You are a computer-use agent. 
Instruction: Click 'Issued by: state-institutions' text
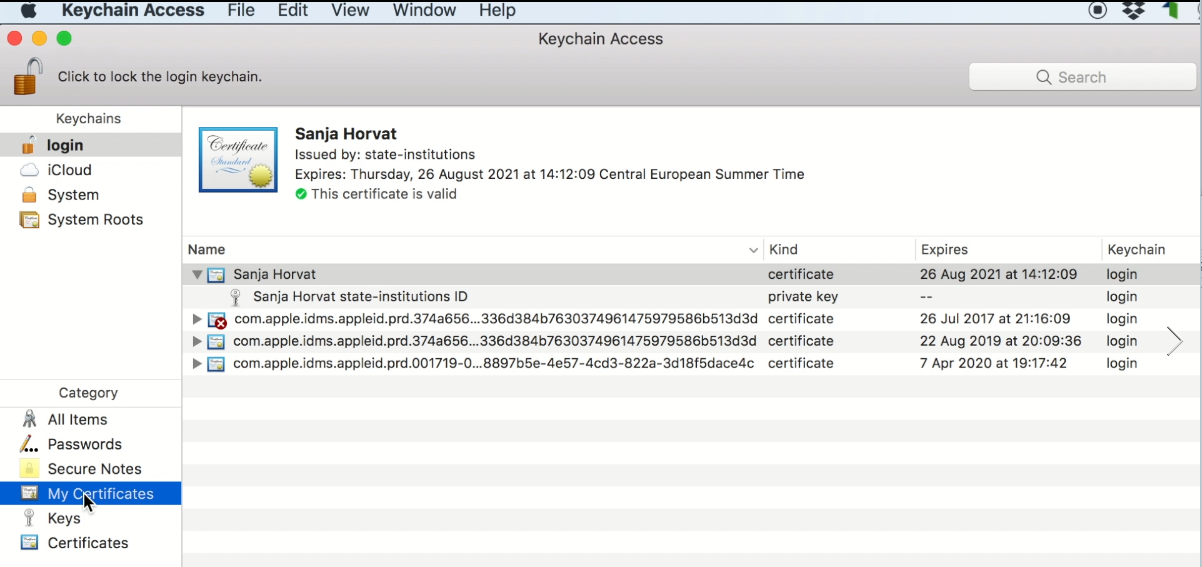click(x=385, y=154)
